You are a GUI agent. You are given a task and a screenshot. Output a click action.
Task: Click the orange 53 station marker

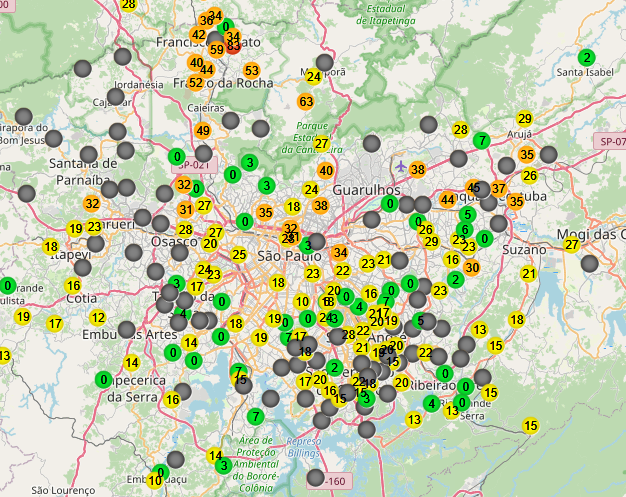click(251, 71)
